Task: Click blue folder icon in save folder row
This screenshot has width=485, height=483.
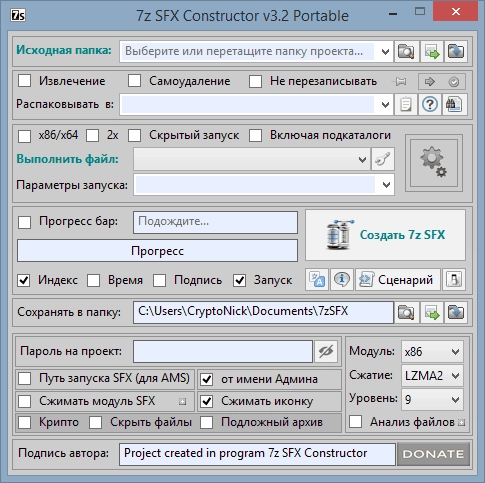Action: tap(456, 313)
